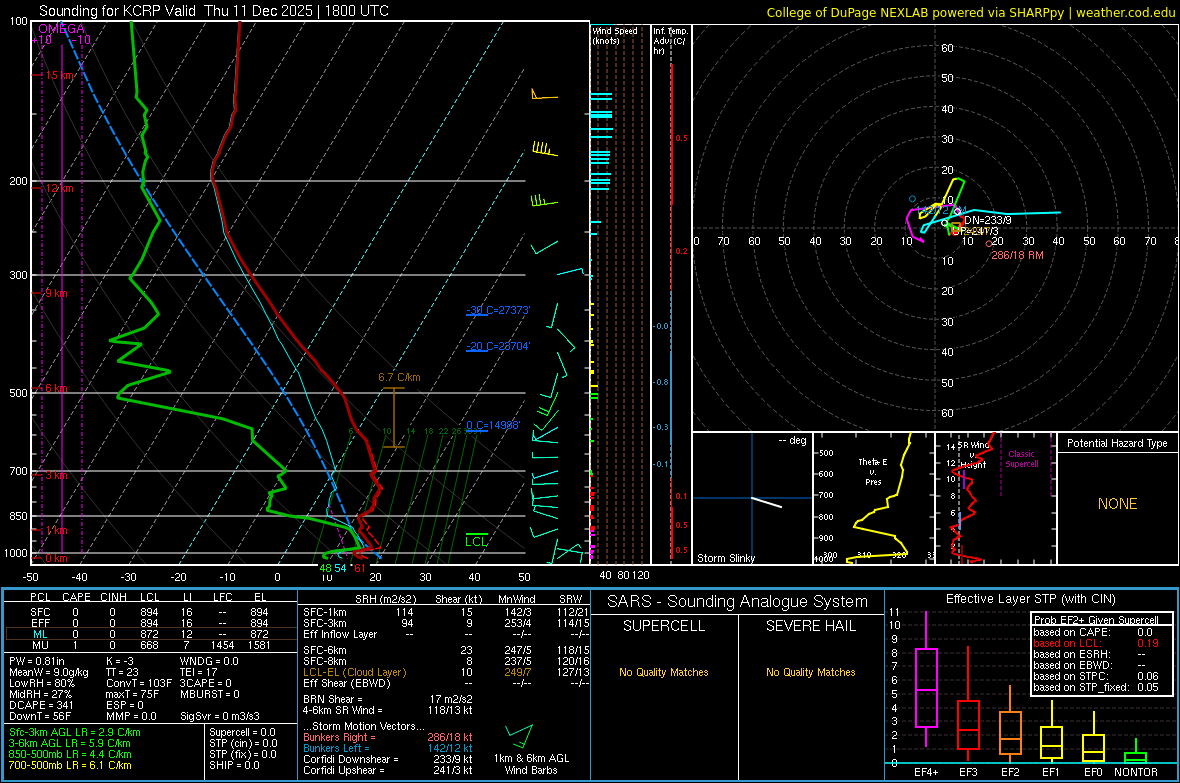This screenshot has height=783, width=1180.
Task: Select the 12 km height marker
Action: point(59,188)
